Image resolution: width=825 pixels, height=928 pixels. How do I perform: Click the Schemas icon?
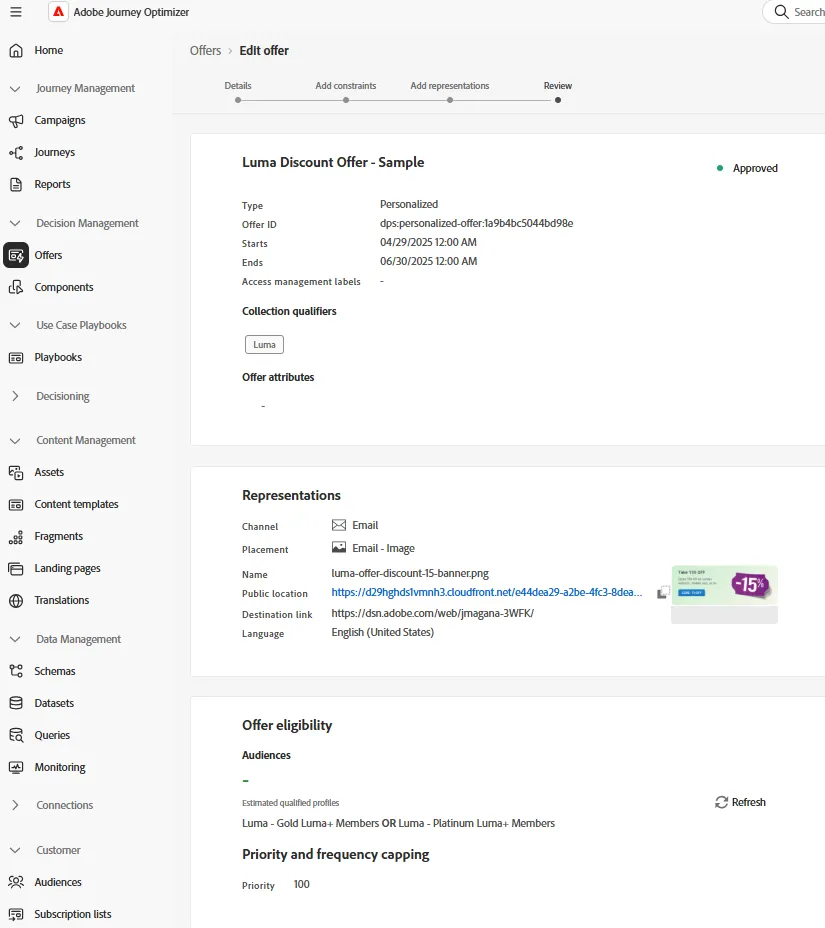pyautogui.click(x=16, y=671)
